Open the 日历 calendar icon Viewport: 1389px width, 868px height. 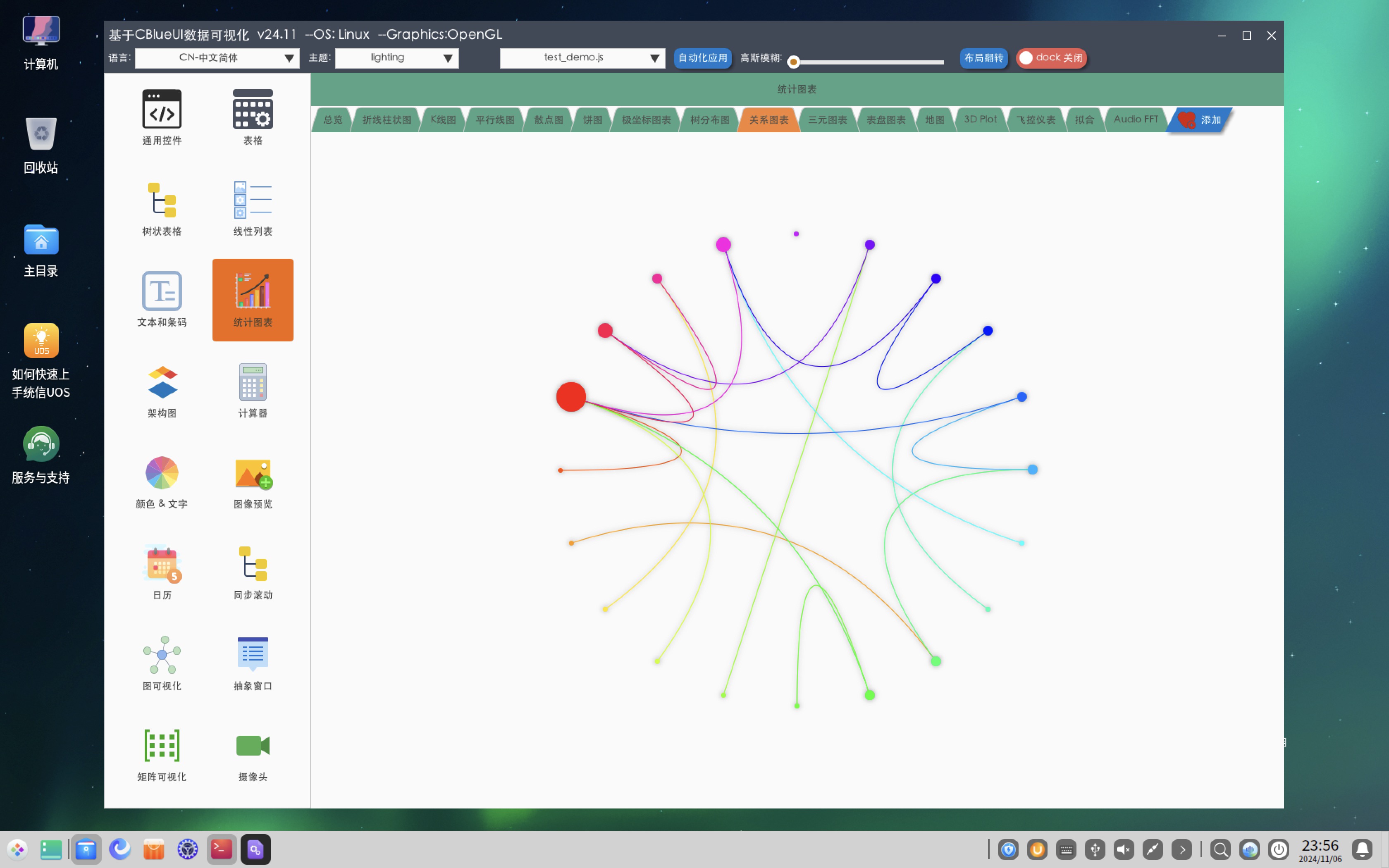[x=162, y=564]
